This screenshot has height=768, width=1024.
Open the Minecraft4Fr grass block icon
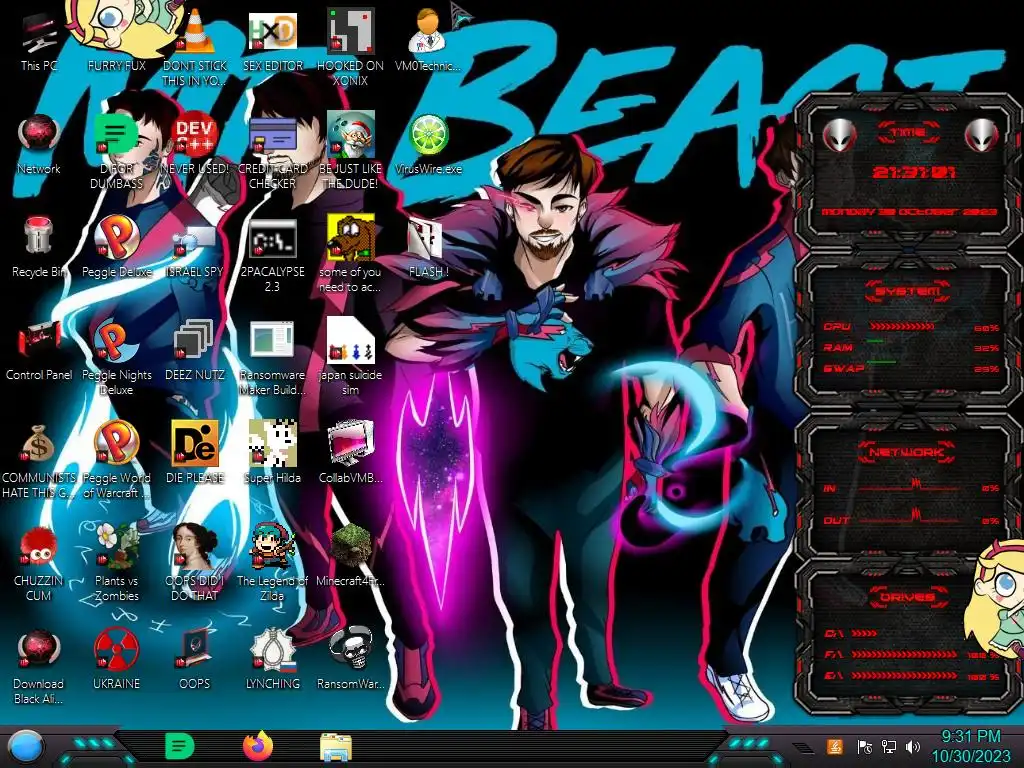350,556
